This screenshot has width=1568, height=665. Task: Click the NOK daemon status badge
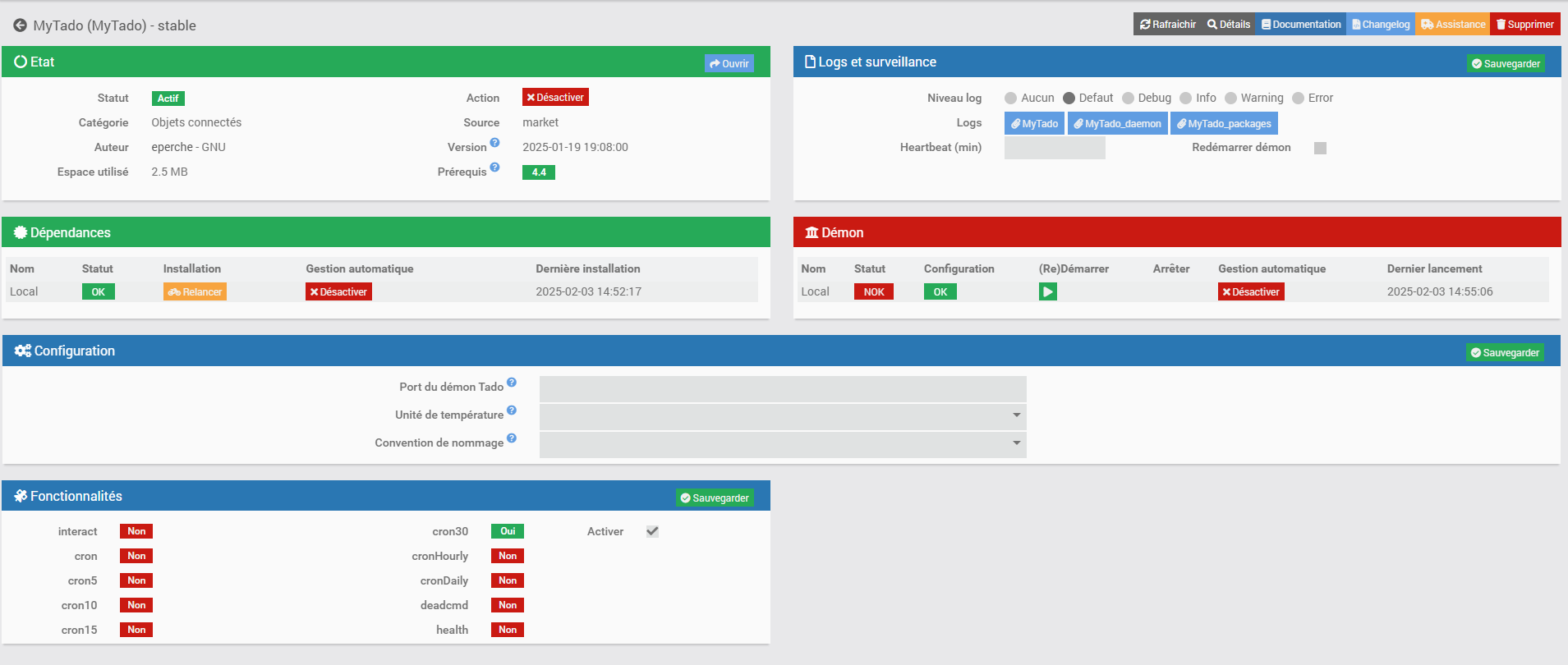[x=874, y=291]
